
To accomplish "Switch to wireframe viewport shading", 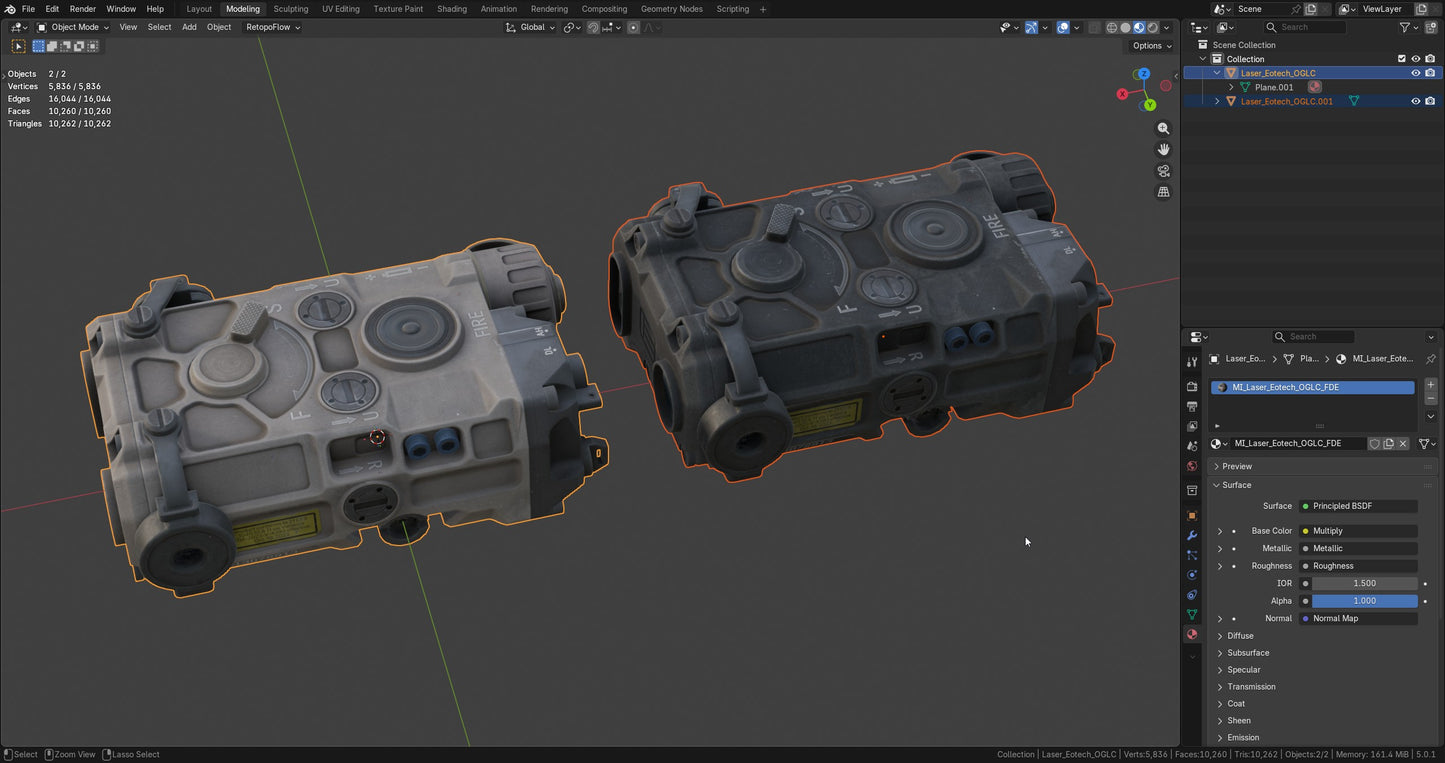I will [1111, 28].
